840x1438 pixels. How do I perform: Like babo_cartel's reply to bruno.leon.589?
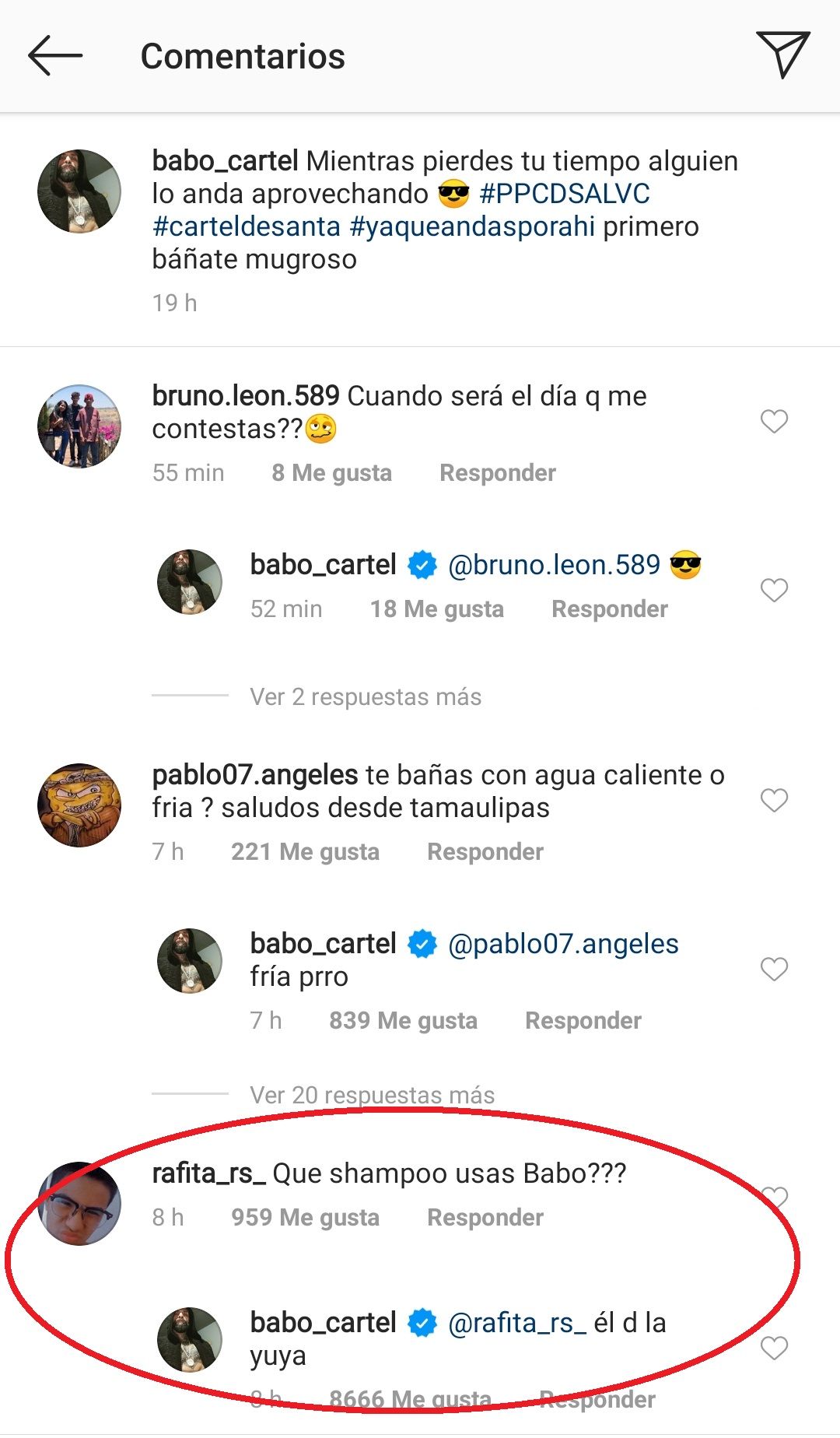click(x=774, y=591)
